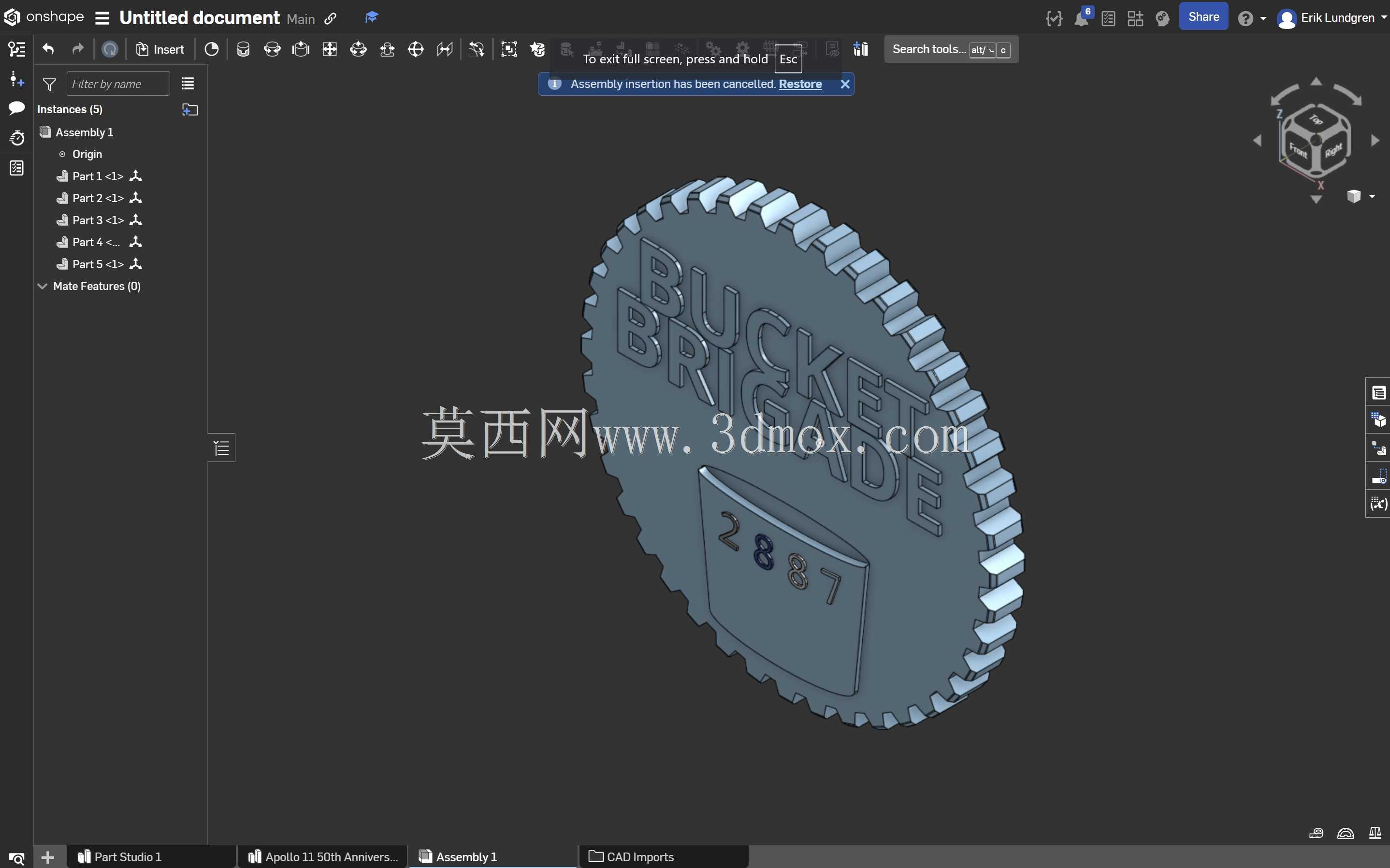Click Restore in the cancellation notice
This screenshot has width=1390, height=868.
click(x=800, y=84)
